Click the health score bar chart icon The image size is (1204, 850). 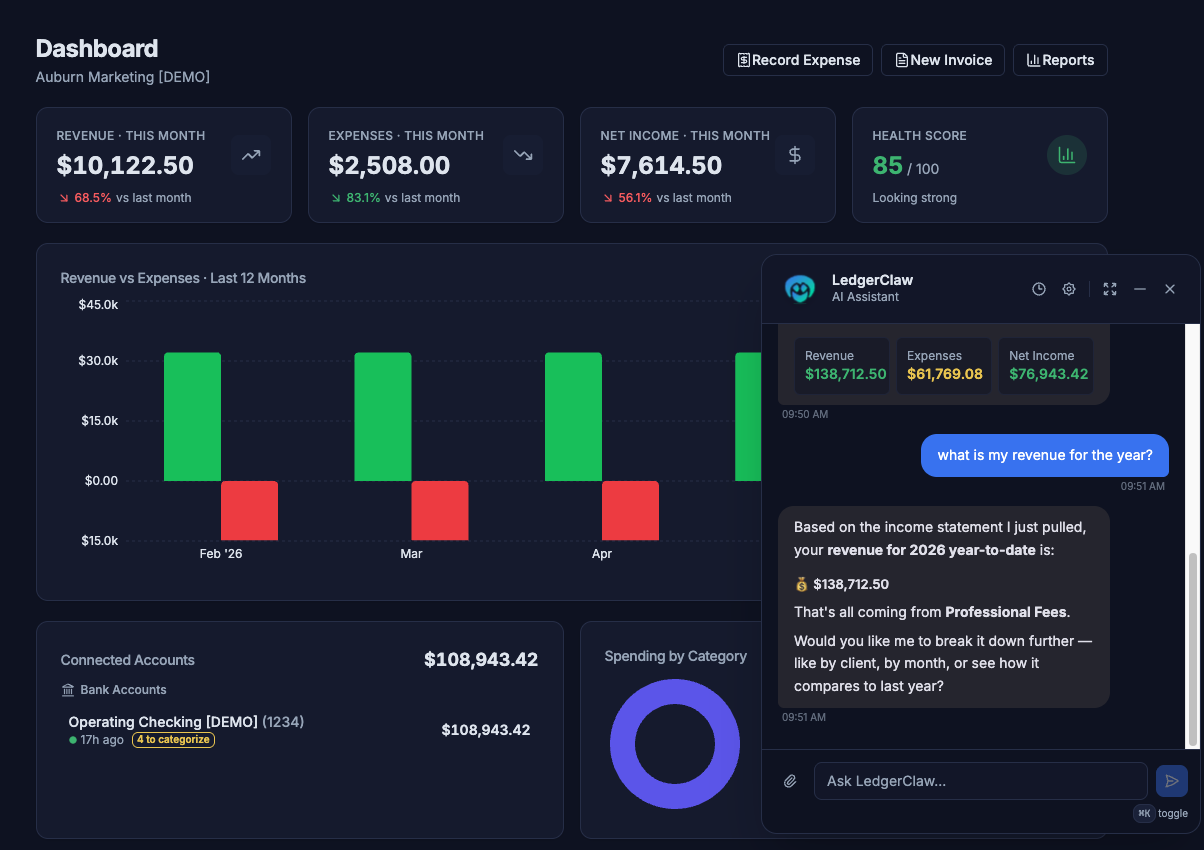(x=1067, y=155)
